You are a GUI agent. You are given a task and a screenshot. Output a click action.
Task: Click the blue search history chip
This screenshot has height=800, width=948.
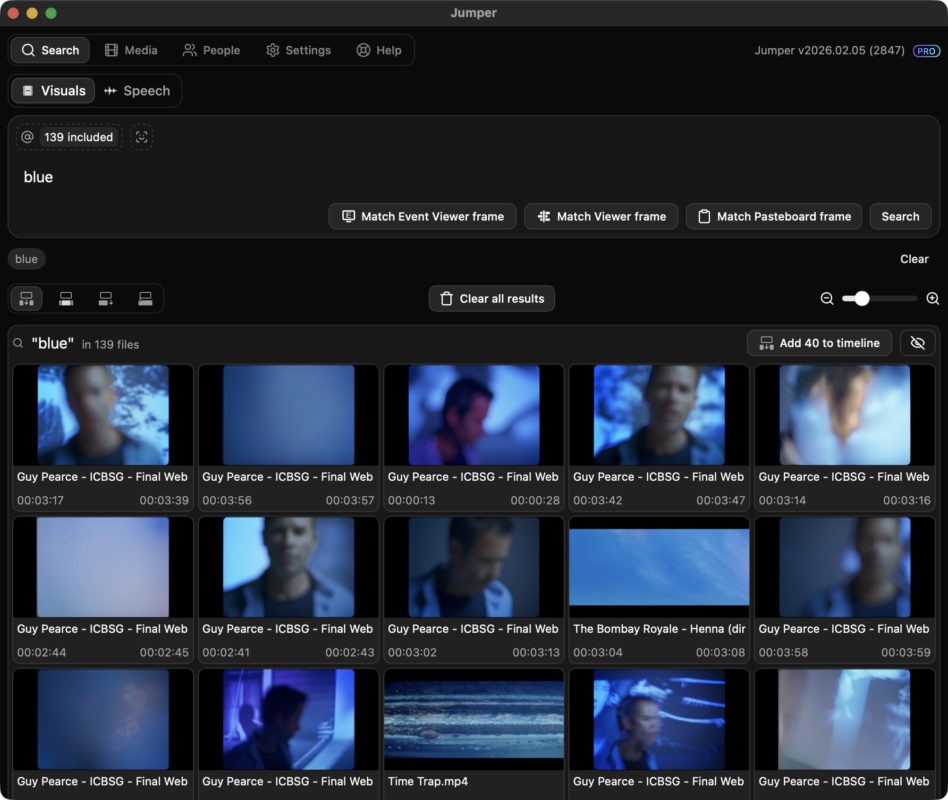27,259
